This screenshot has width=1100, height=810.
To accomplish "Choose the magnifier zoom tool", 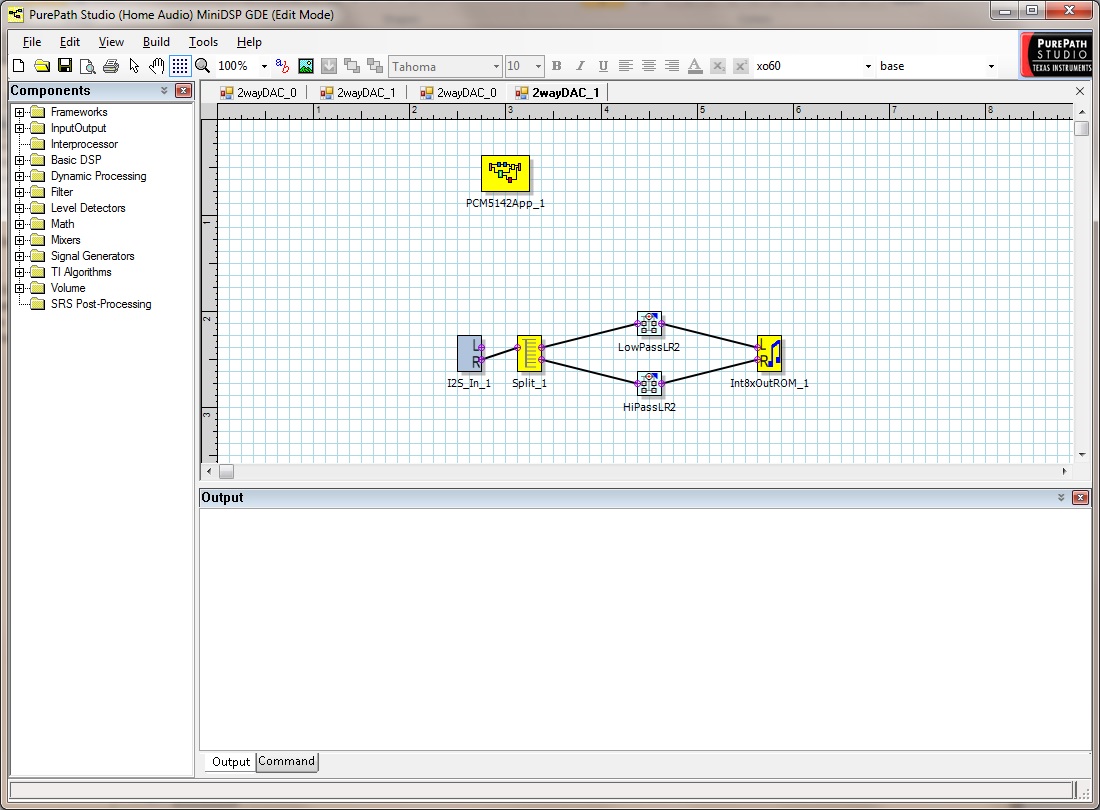I will 203,66.
